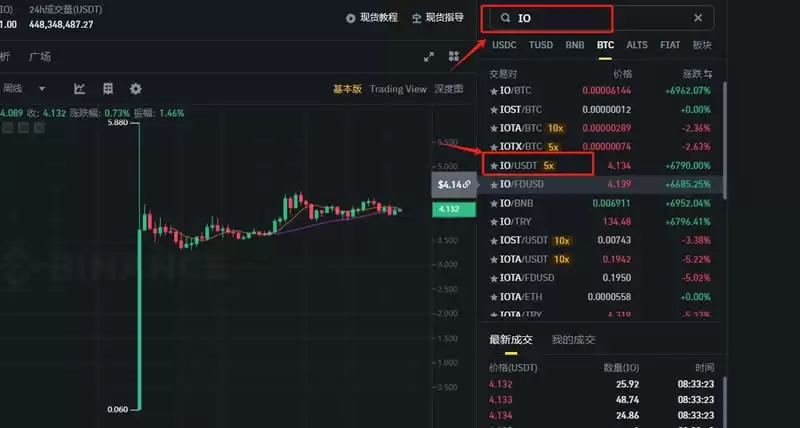Switch to the ALTS market tab
The image size is (800, 428).
click(x=637, y=45)
